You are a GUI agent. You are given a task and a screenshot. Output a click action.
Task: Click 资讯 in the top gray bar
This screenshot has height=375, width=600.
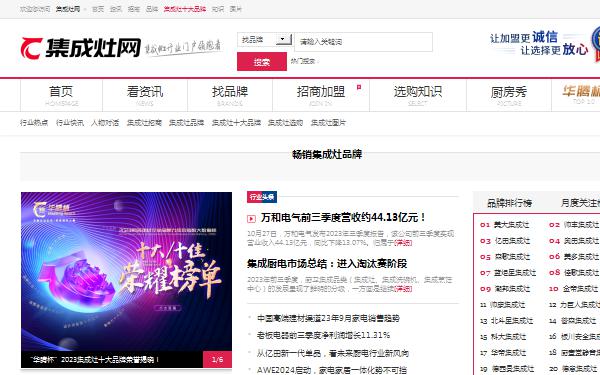click(116, 9)
